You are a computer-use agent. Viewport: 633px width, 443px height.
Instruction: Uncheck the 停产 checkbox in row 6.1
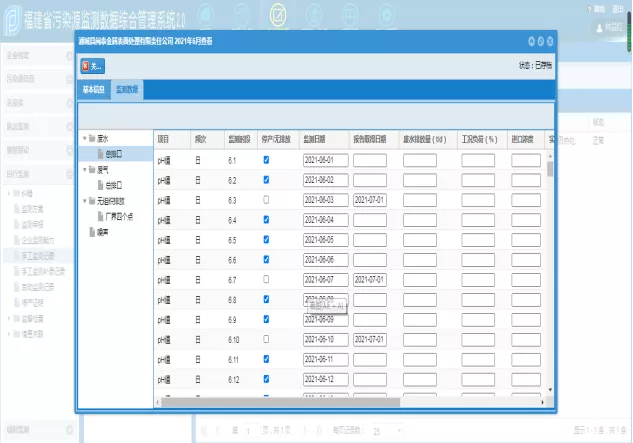(x=266, y=160)
